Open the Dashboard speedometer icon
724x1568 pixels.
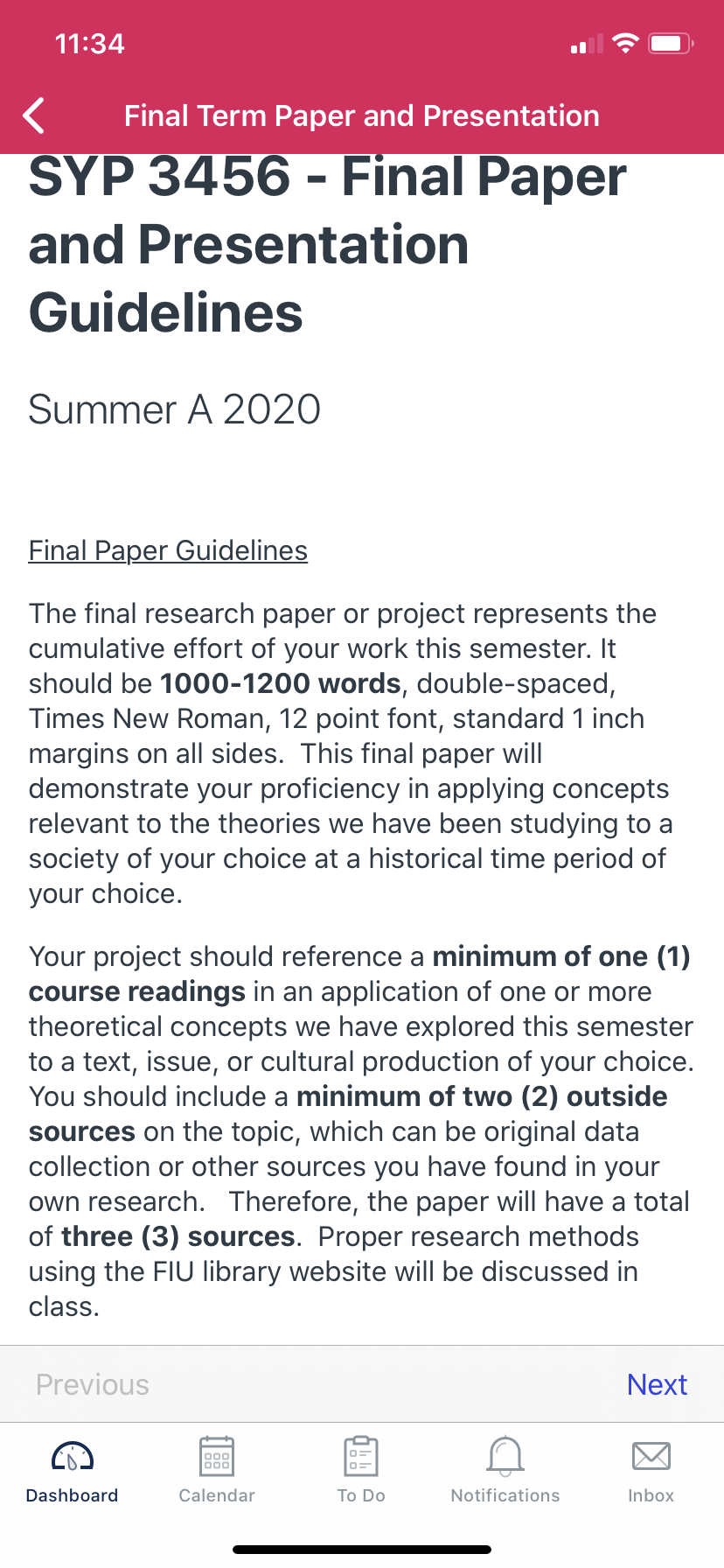pos(73,1457)
